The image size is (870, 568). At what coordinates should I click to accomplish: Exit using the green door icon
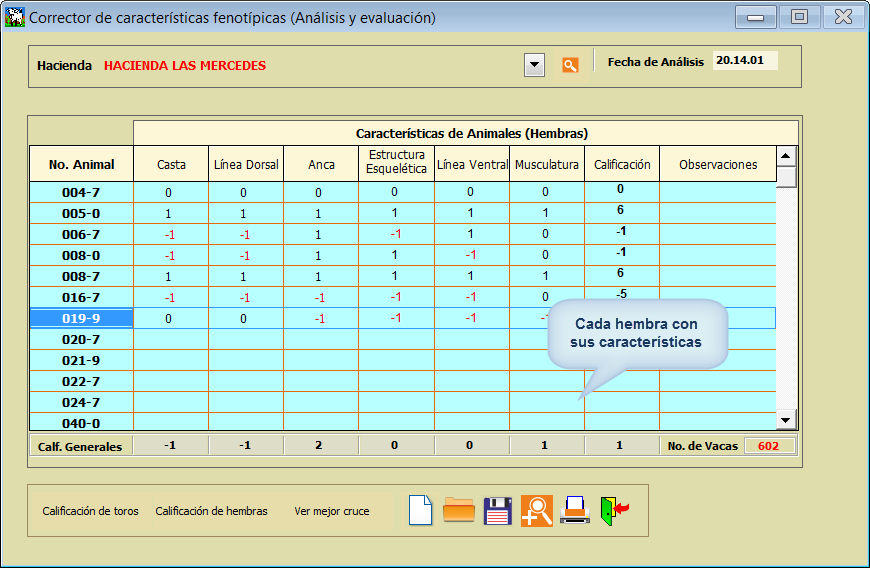[613, 510]
